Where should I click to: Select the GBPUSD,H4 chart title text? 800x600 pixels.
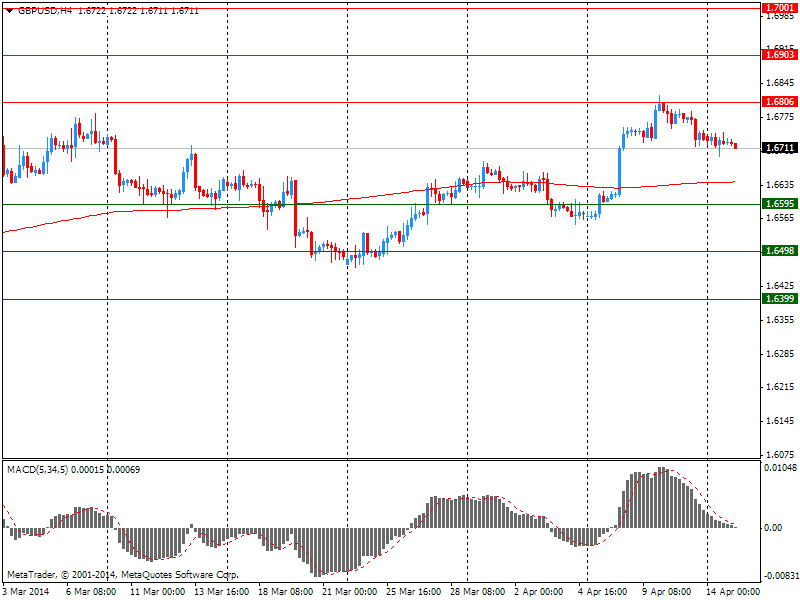pyautogui.click(x=45, y=11)
